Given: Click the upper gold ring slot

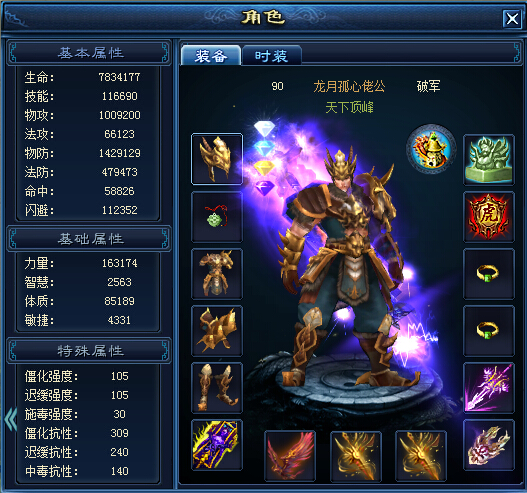Looking at the screenshot, I should pos(489,274).
